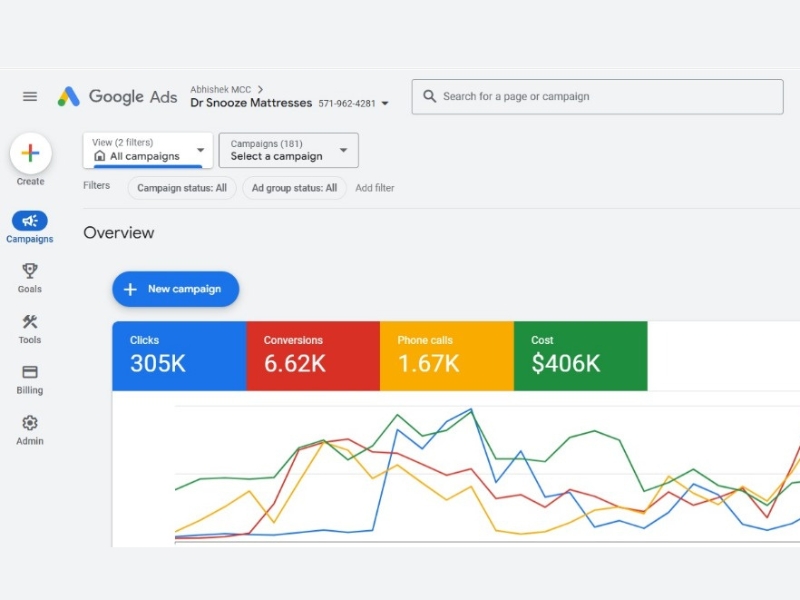Screen dimensions: 800x600
Task: Click the blue line peak in the chart
Action: (471, 409)
